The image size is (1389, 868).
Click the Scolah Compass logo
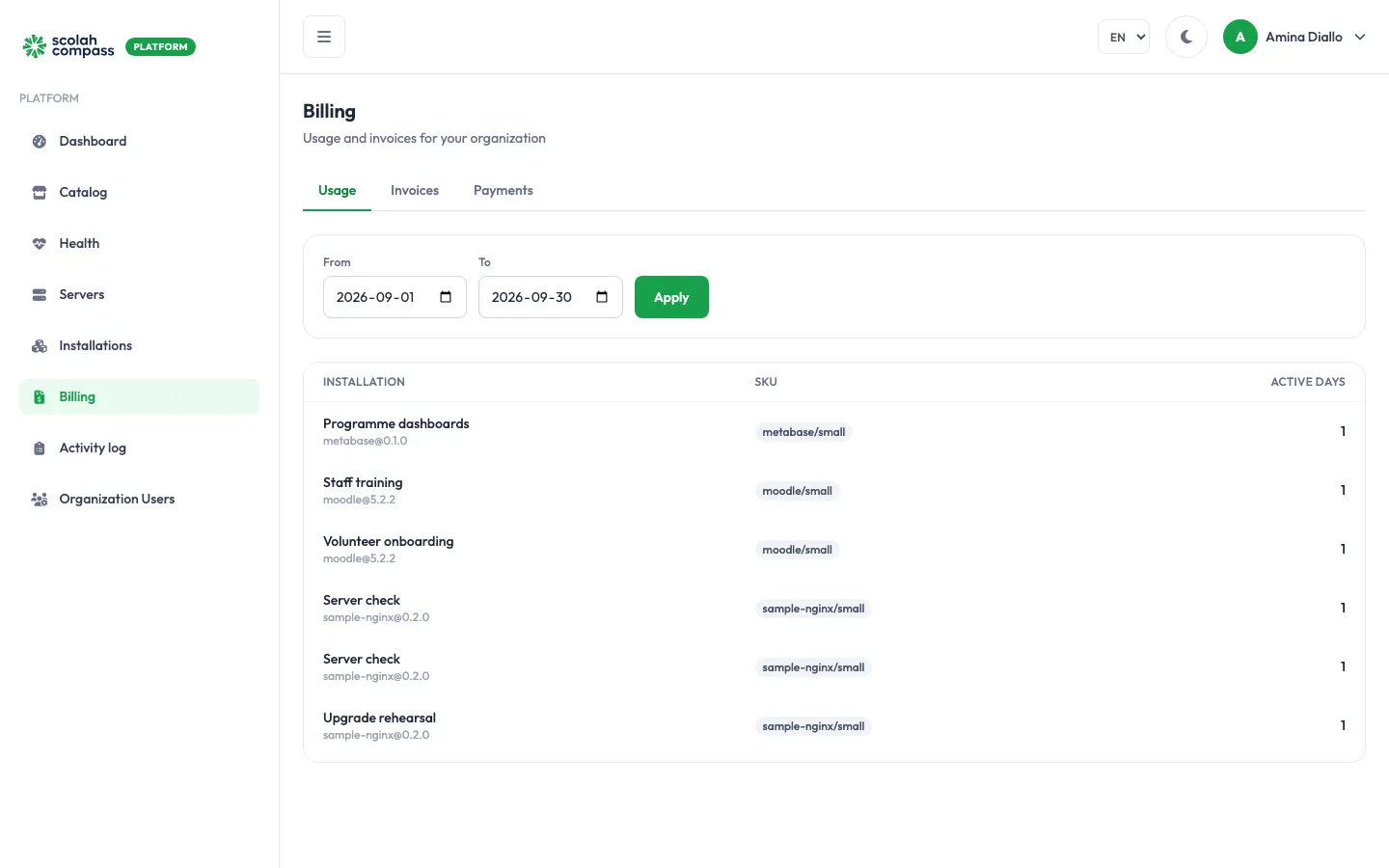click(68, 46)
